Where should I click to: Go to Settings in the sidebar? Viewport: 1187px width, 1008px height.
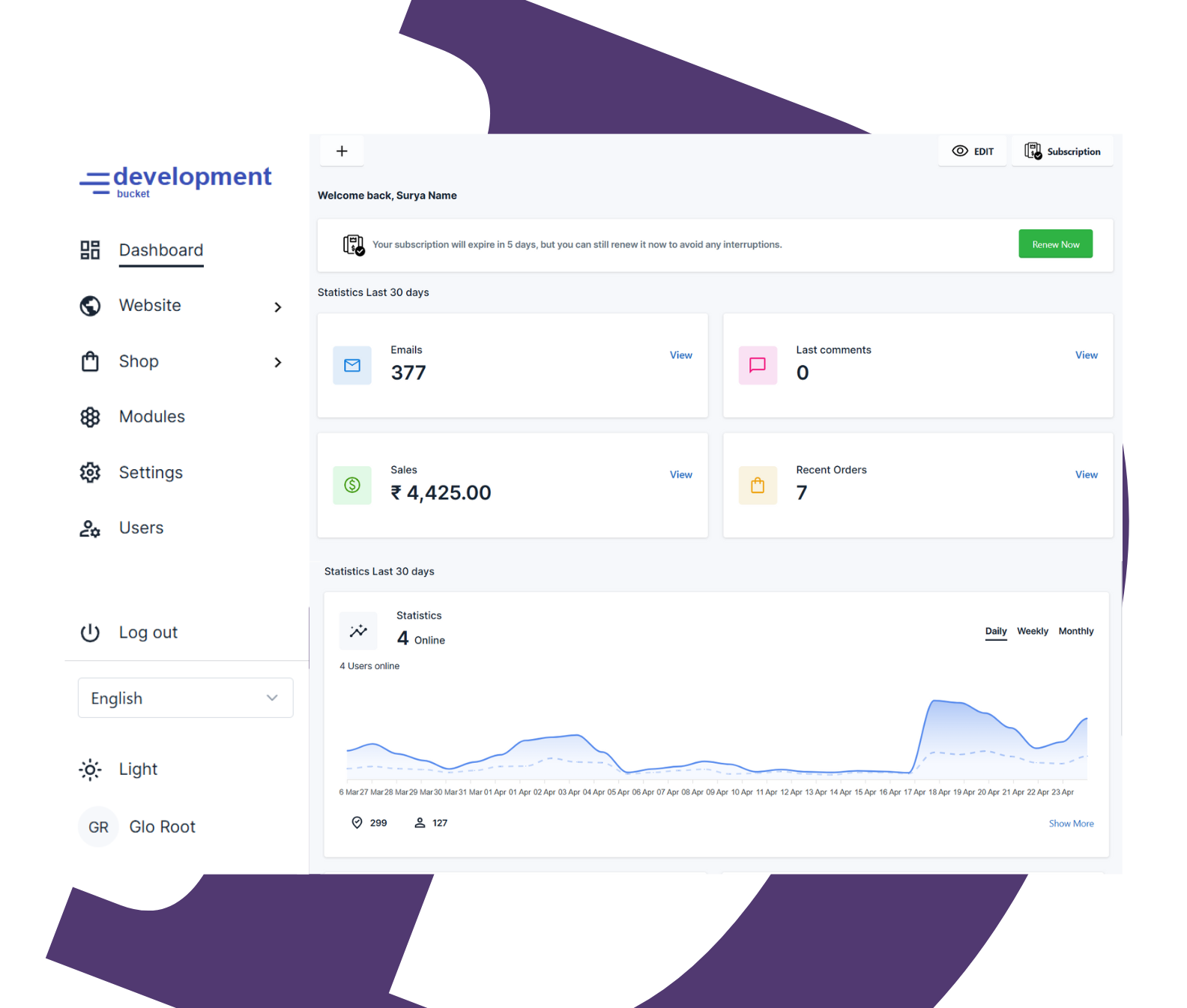coord(151,473)
